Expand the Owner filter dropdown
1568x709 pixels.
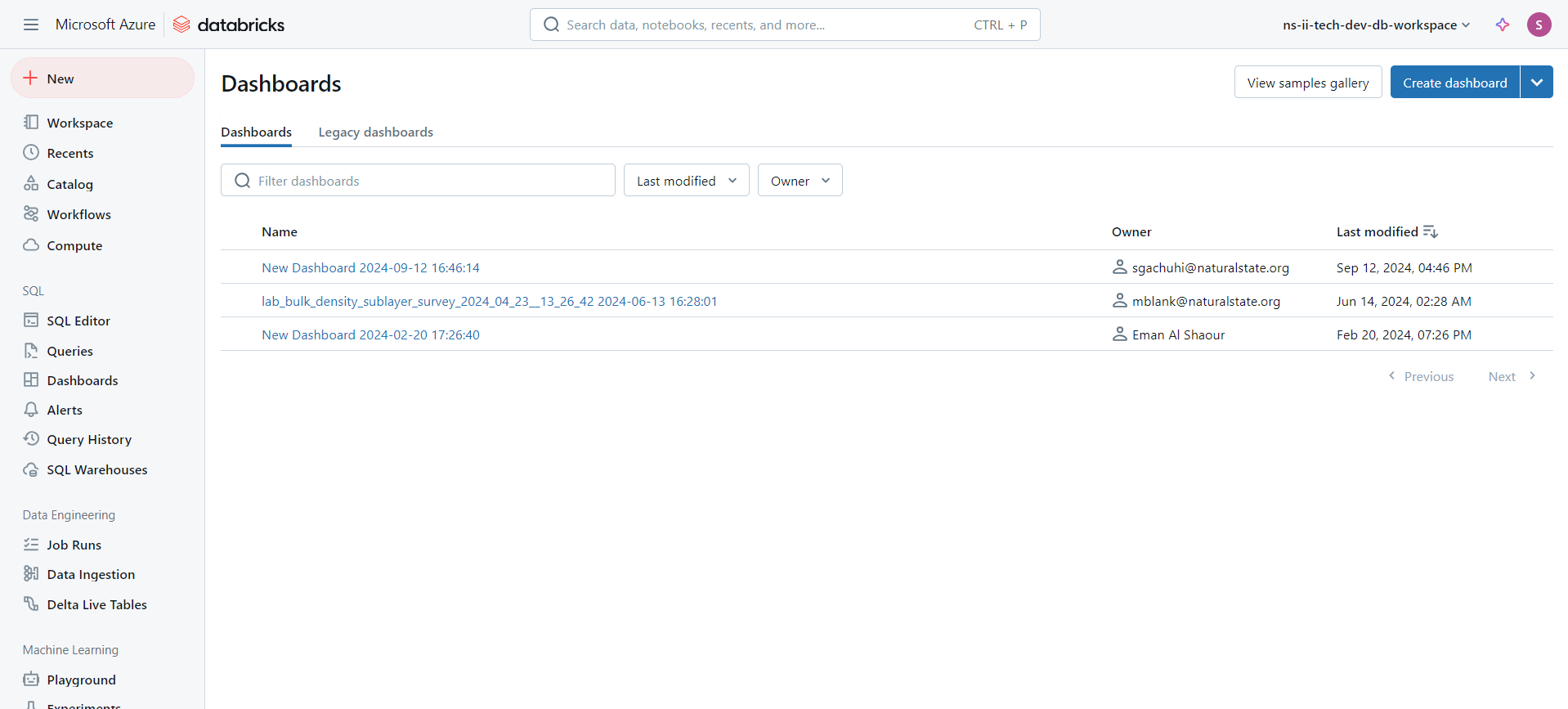click(800, 180)
